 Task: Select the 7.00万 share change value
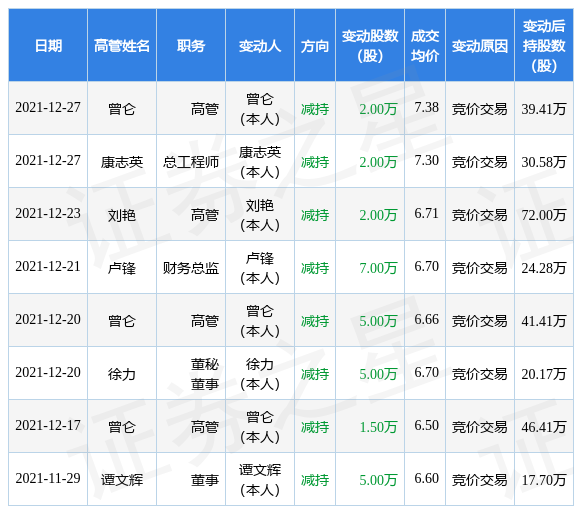pyautogui.click(x=378, y=268)
